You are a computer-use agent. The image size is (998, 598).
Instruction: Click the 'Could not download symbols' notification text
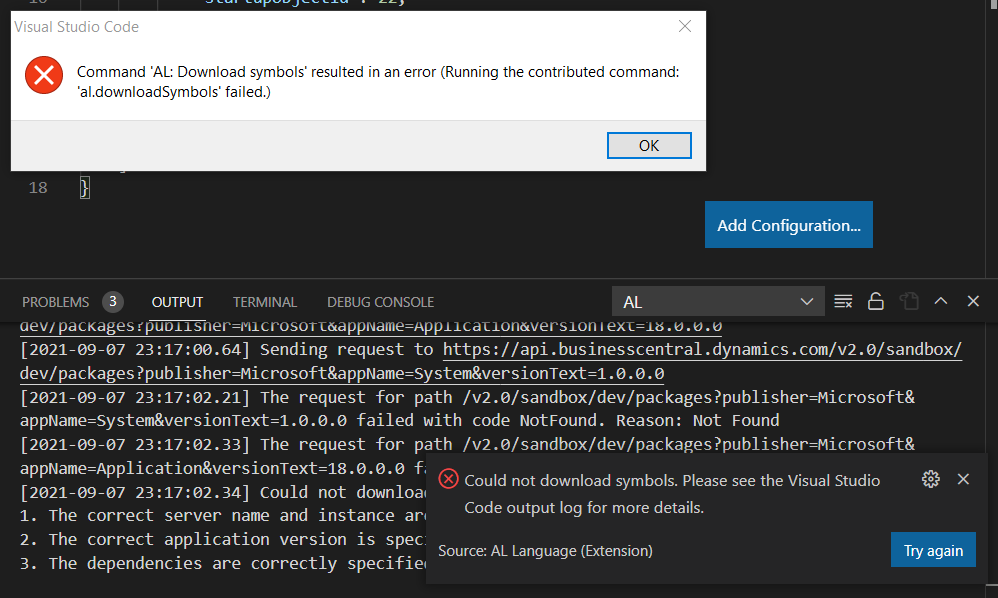coord(672,494)
